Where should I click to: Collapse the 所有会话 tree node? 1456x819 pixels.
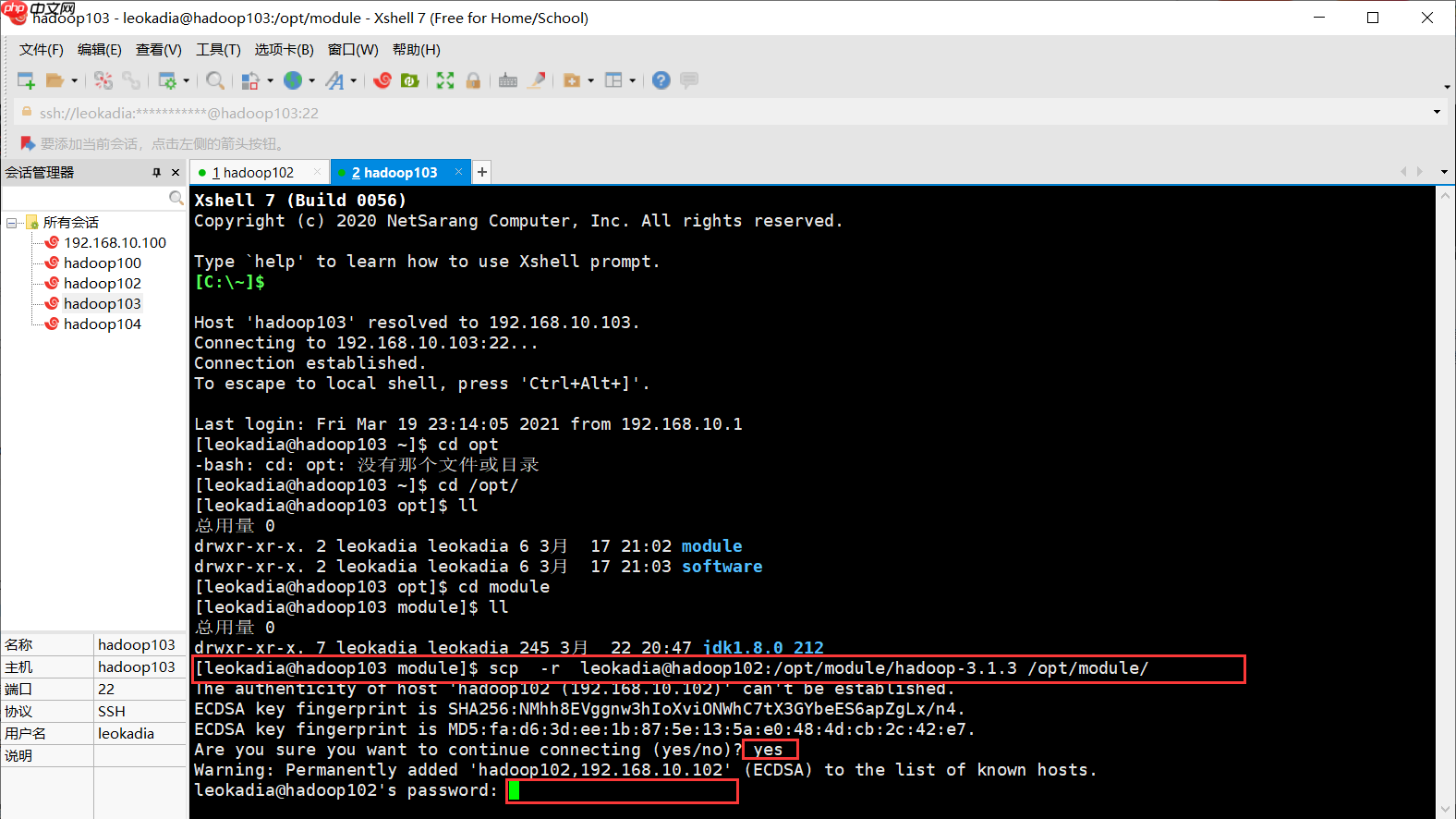[x=11, y=223]
